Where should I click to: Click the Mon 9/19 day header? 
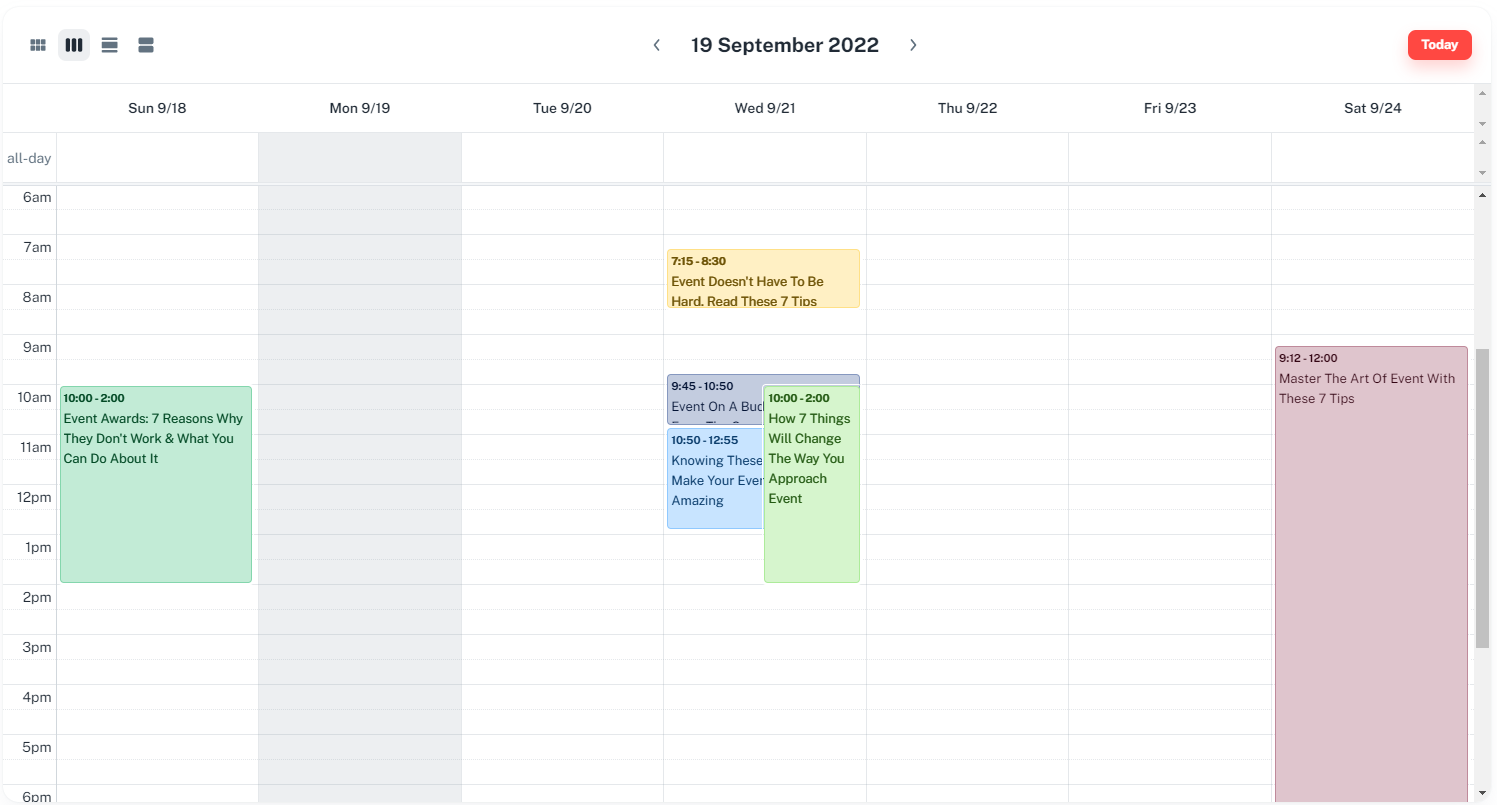(x=360, y=108)
